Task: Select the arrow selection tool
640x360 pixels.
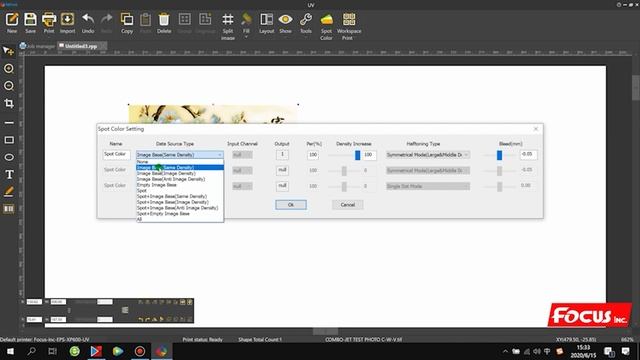Action: 9,51
